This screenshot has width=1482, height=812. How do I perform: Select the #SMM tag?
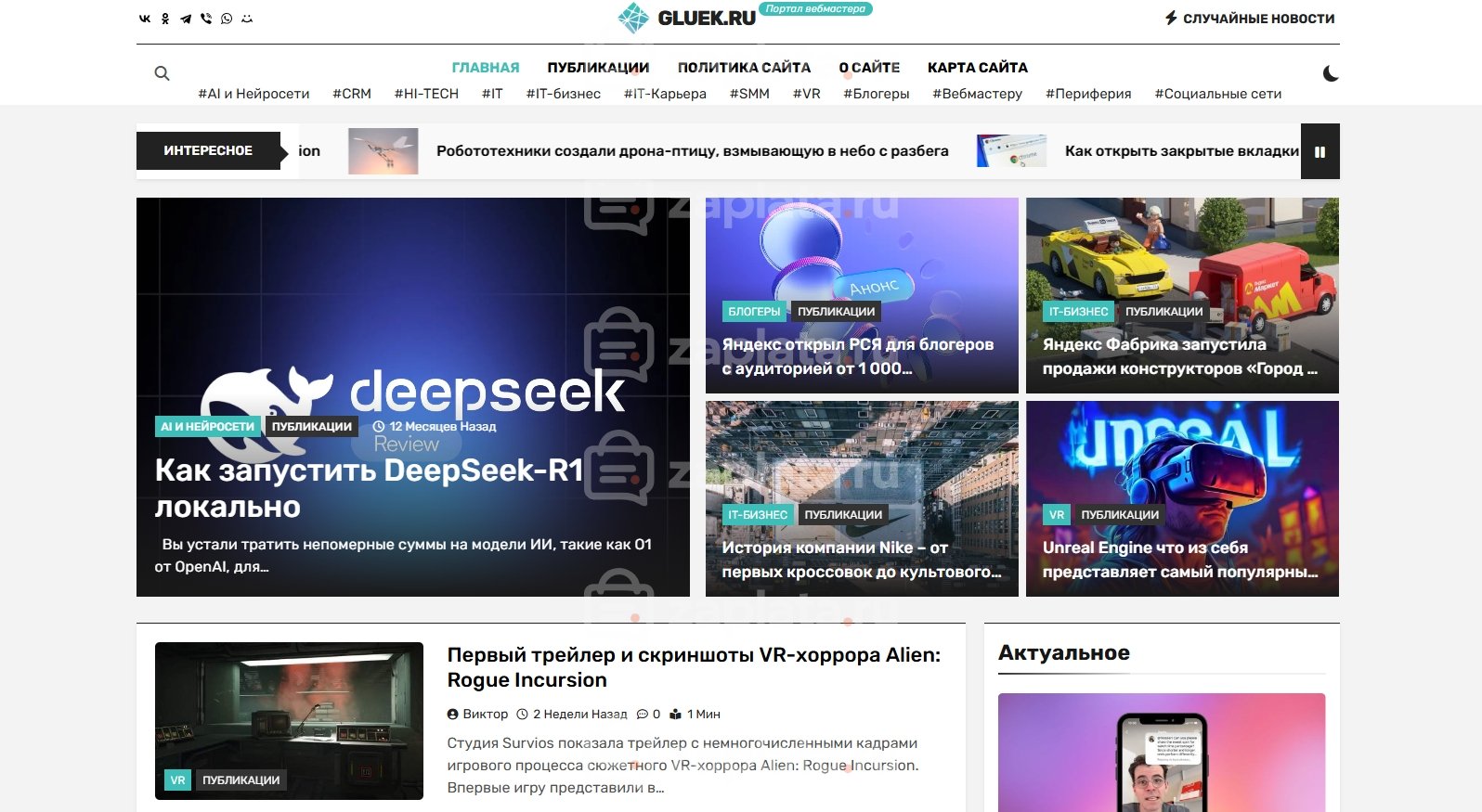coord(749,94)
